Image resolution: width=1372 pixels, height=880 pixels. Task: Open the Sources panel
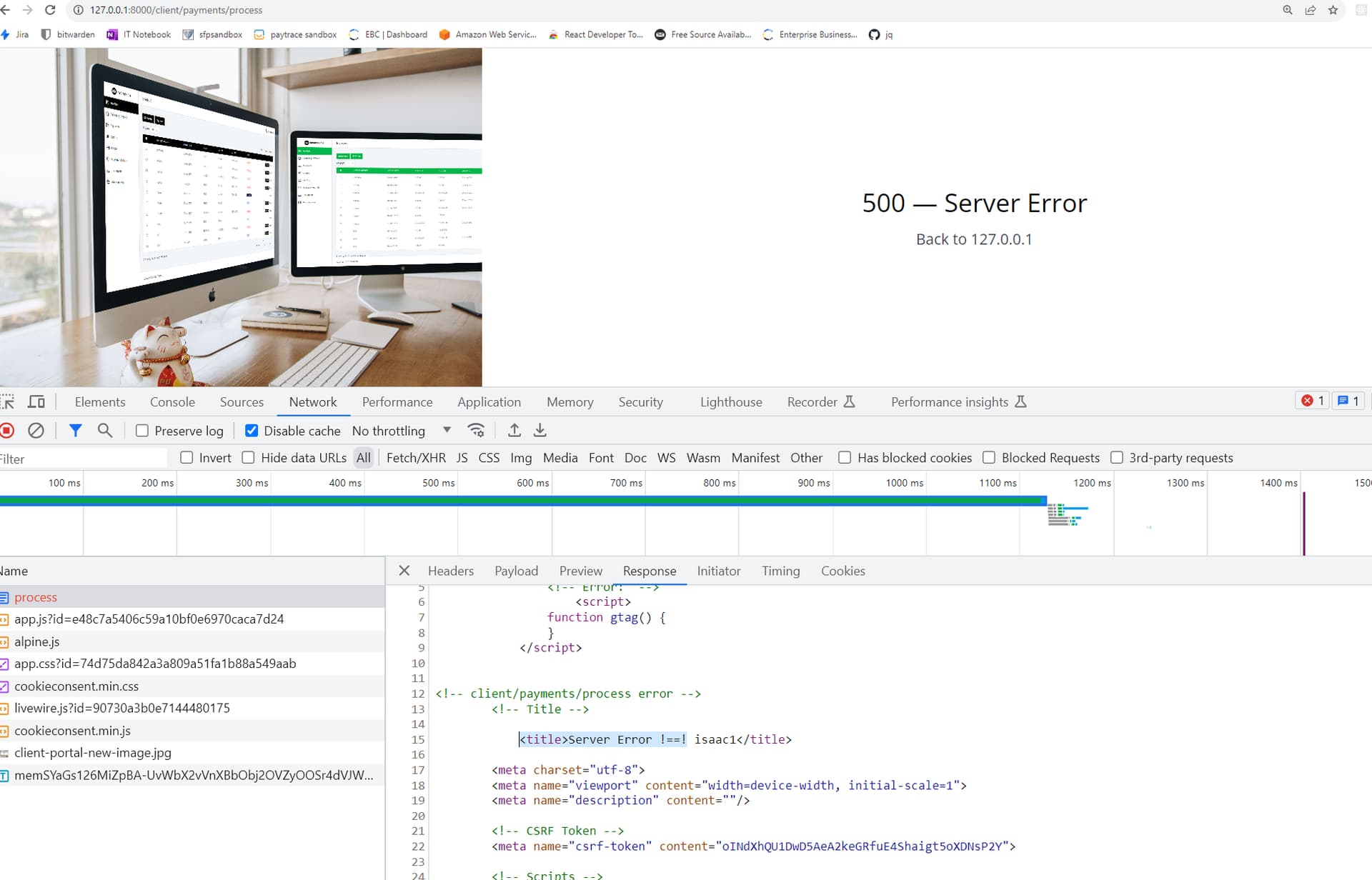(x=242, y=402)
